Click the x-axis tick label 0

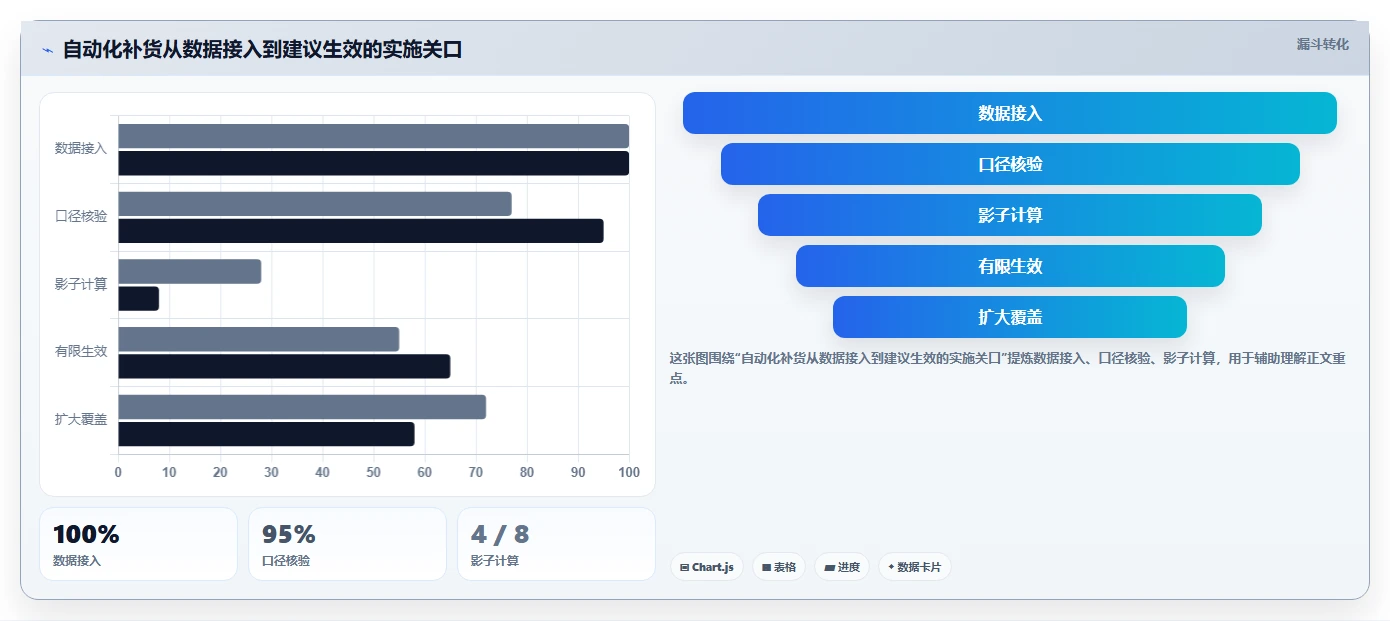[118, 472]
